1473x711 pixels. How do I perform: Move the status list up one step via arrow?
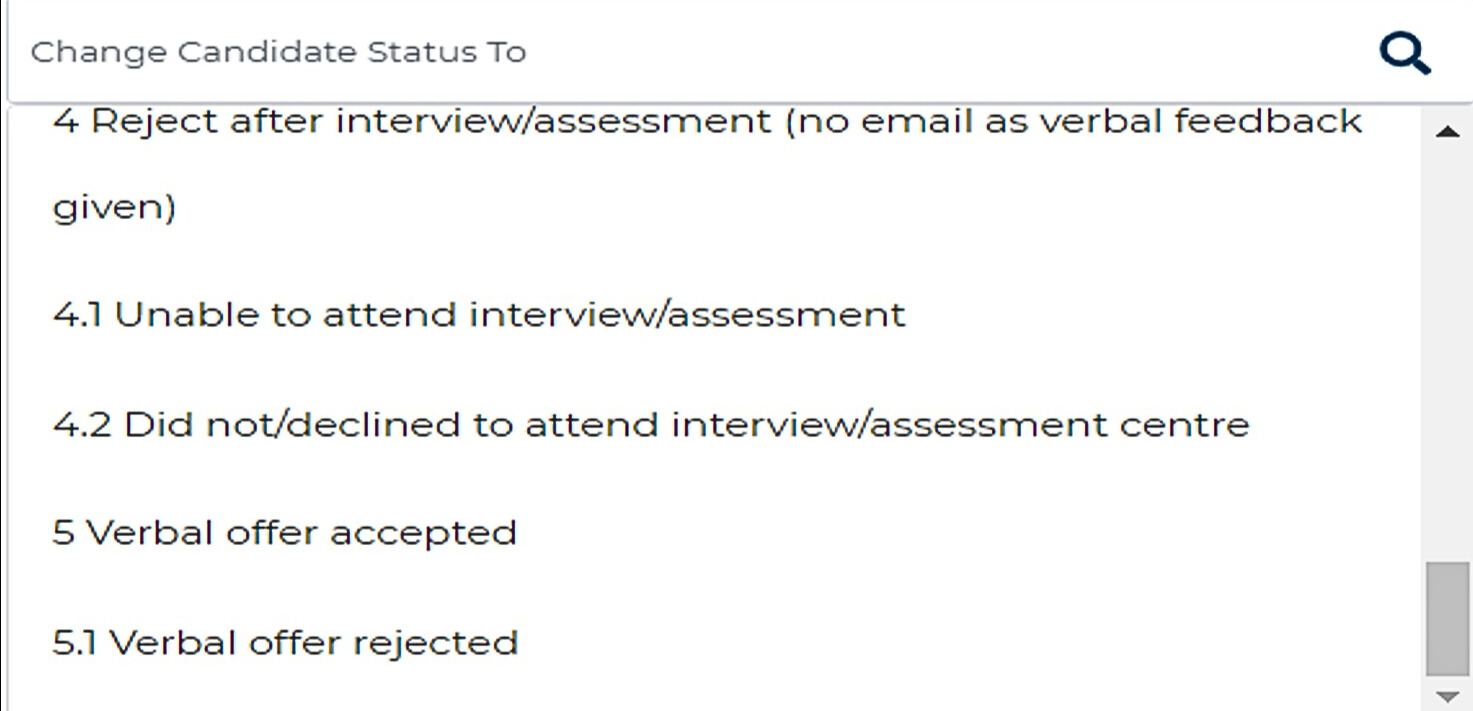pos(1447,132)
